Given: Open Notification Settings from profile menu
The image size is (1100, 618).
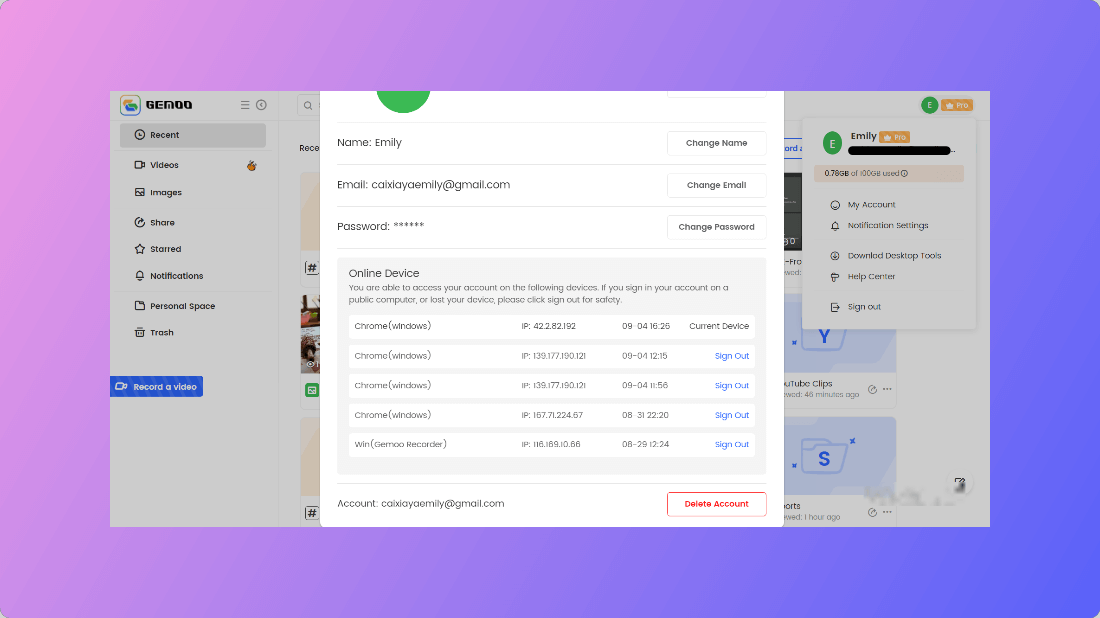Looking at the screenshot, I should point(887,226).
